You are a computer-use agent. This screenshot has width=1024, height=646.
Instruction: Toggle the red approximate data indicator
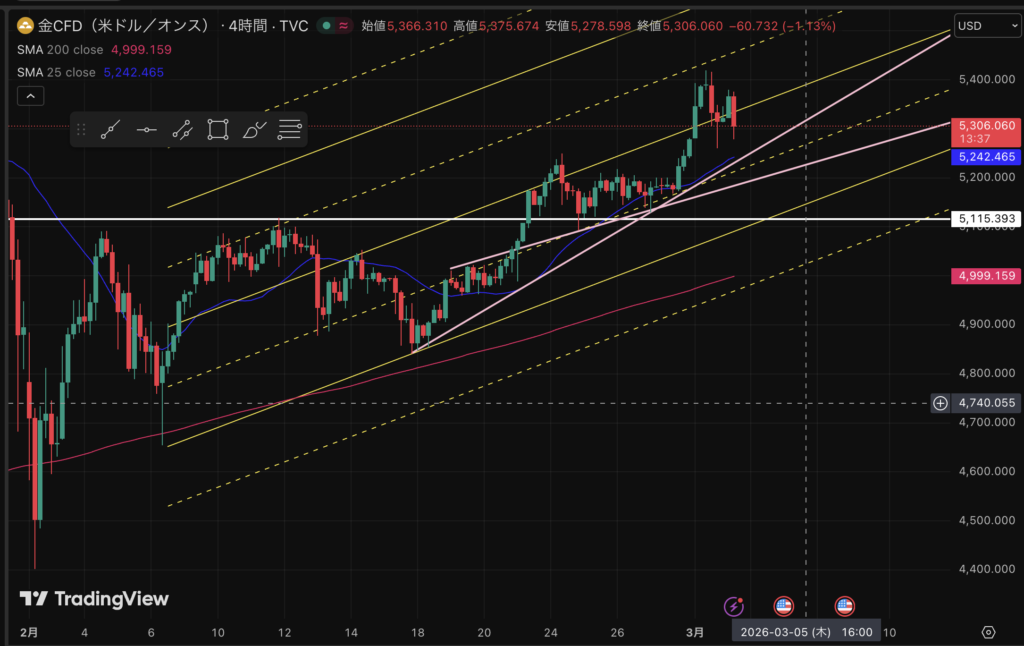[345, 25]
